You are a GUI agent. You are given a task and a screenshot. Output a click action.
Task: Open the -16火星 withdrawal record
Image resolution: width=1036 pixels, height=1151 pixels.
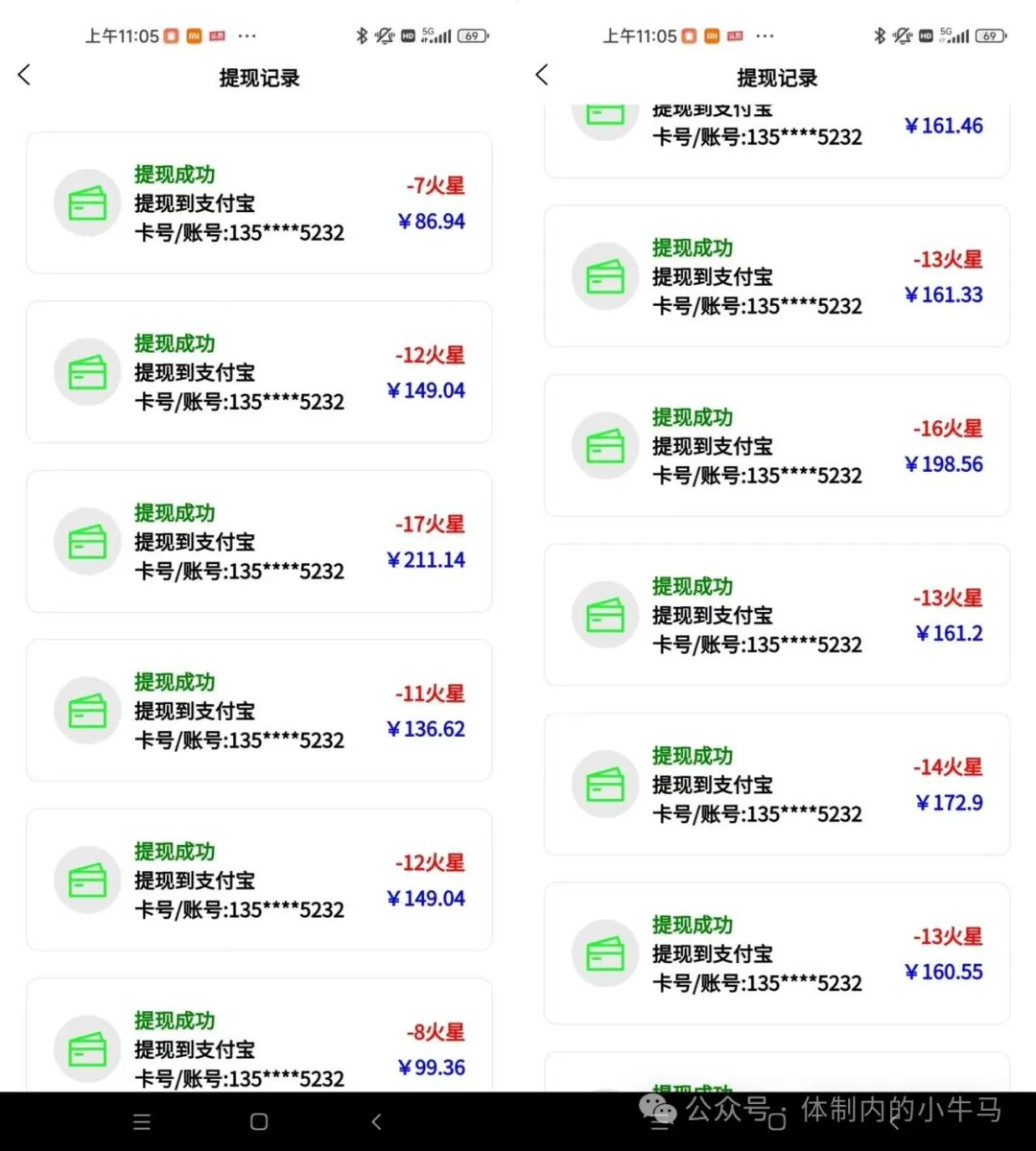pos(777,446)
